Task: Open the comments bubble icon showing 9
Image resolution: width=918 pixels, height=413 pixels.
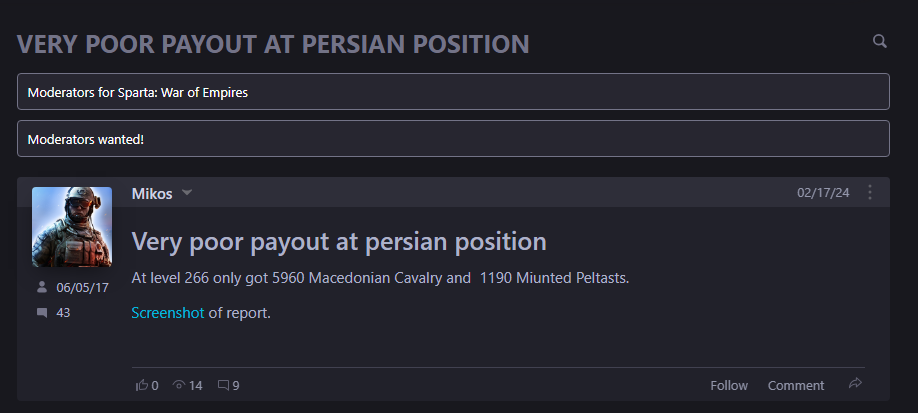Action: 223,385
